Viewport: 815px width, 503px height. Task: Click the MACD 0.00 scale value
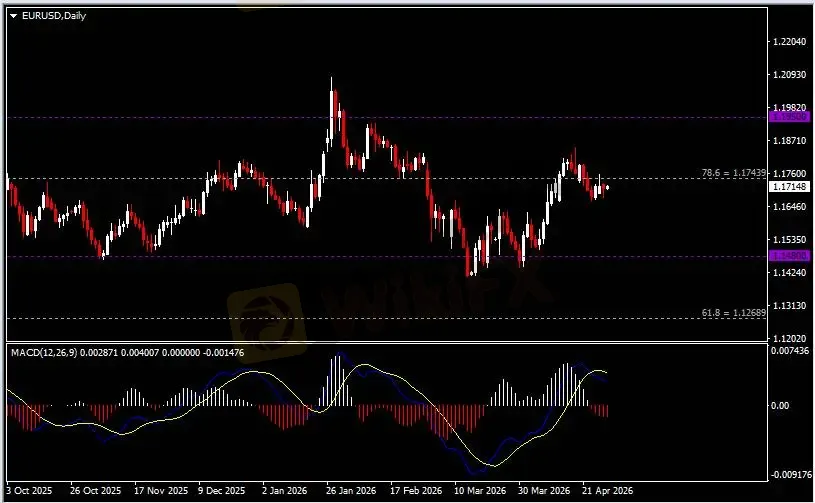pos(781,406)
